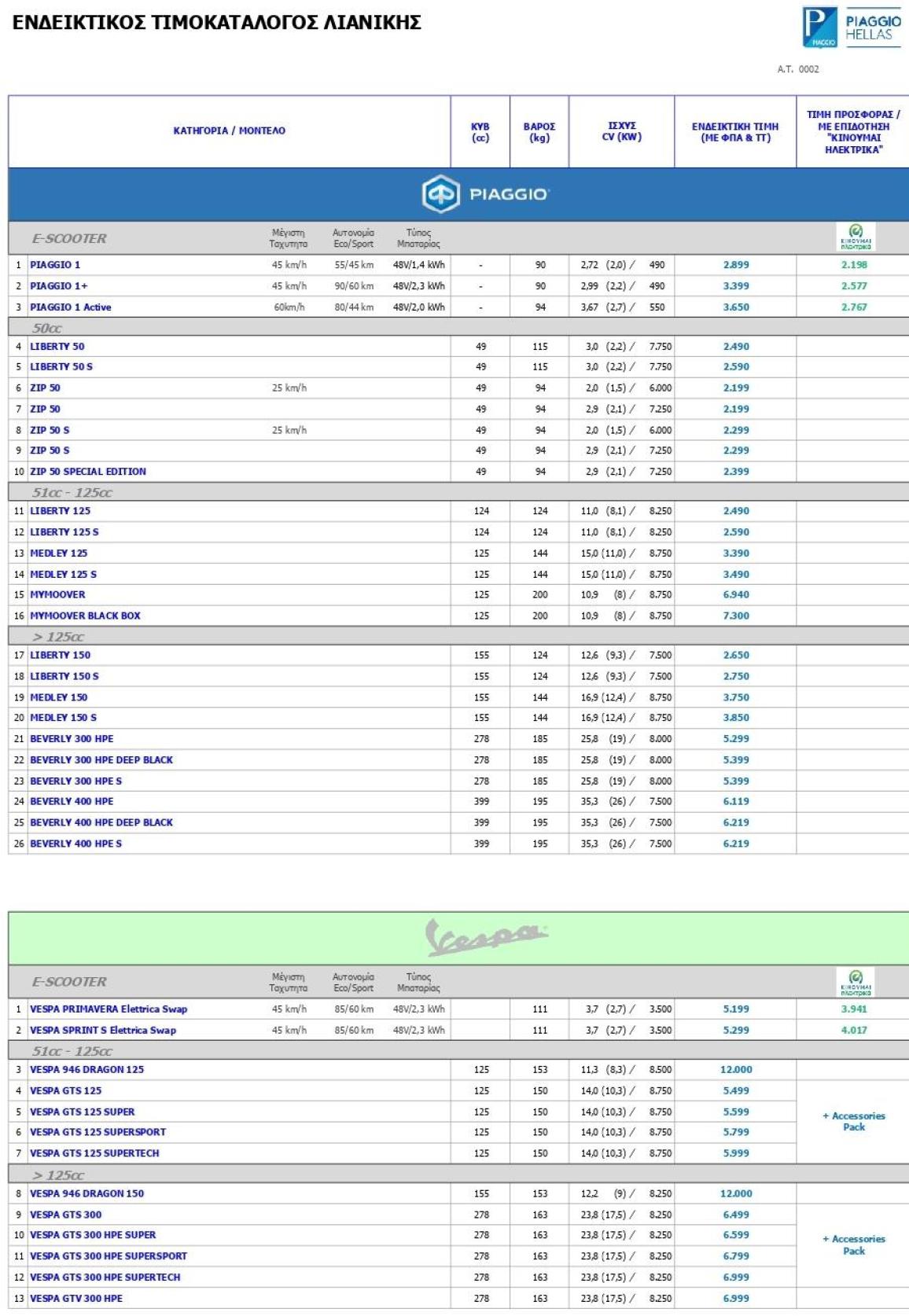Image resolution: width=909 pixels, height=1316 pixels.
Task: Open the PIAGGIO 1 Active model link
Action: pyautogui.click(x=70, y=307)
